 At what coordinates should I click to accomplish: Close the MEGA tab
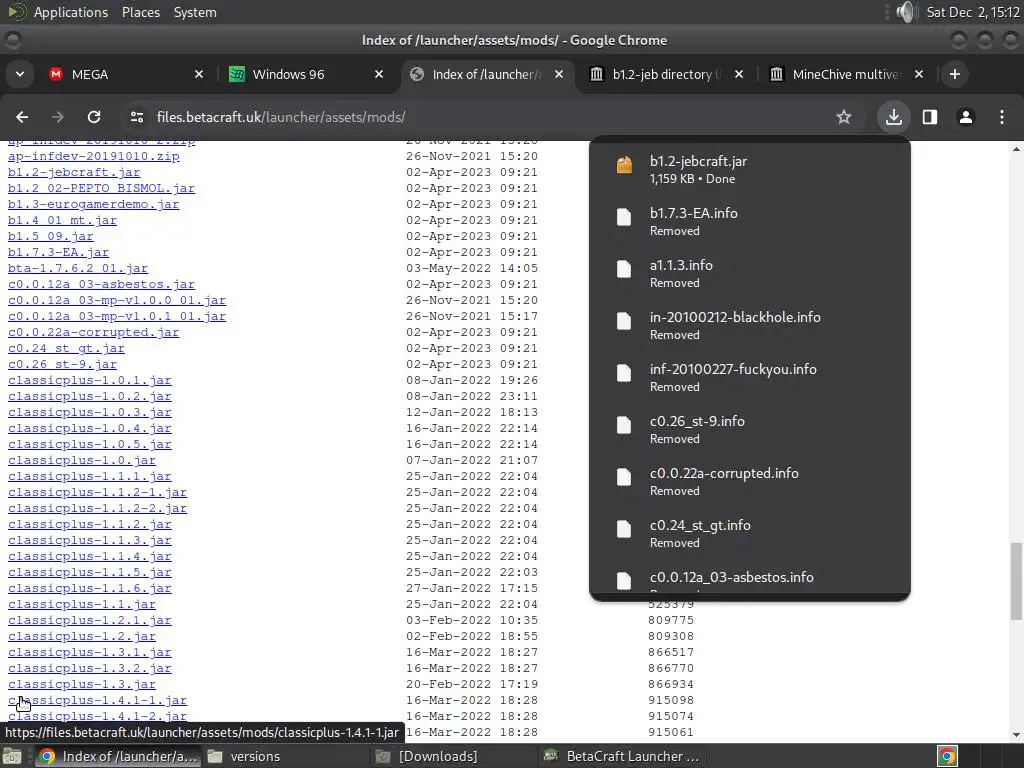199,74
